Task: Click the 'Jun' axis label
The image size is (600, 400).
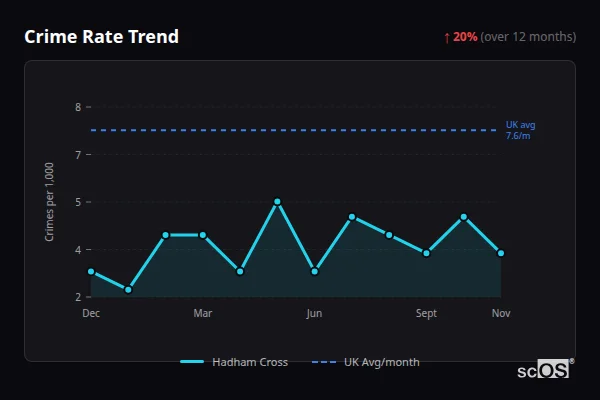Action: [314, 313]
